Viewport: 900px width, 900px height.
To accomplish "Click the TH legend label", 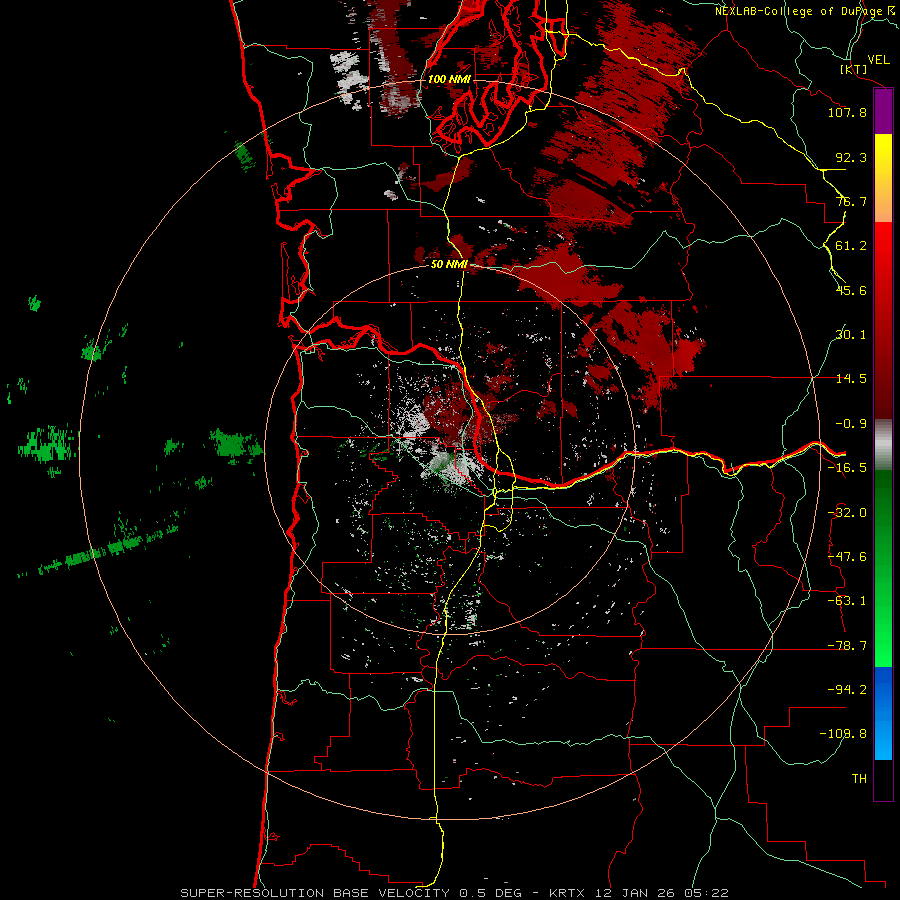I will [x=859, y=779].
